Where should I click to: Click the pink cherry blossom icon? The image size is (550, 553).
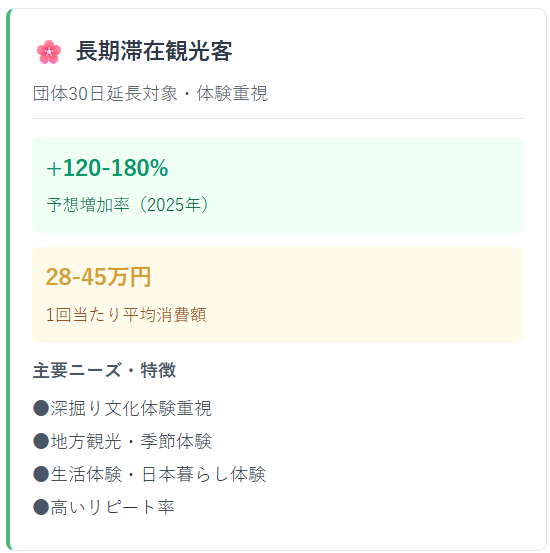49,52
